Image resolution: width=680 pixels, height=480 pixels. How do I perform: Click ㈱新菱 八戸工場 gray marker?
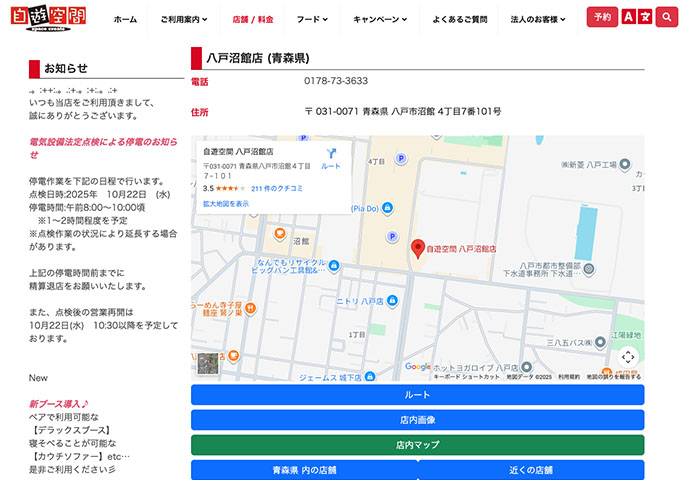[x=624, y=164]
